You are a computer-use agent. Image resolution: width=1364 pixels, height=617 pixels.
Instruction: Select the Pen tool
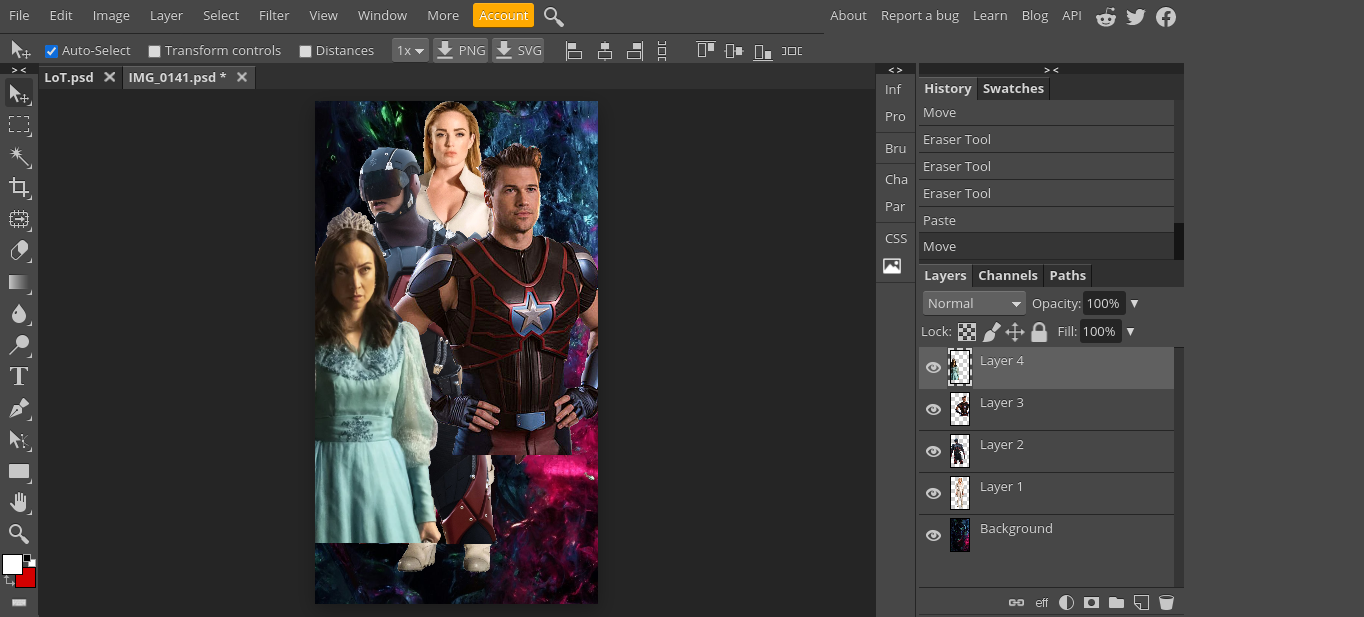click(x=19, y=408)
